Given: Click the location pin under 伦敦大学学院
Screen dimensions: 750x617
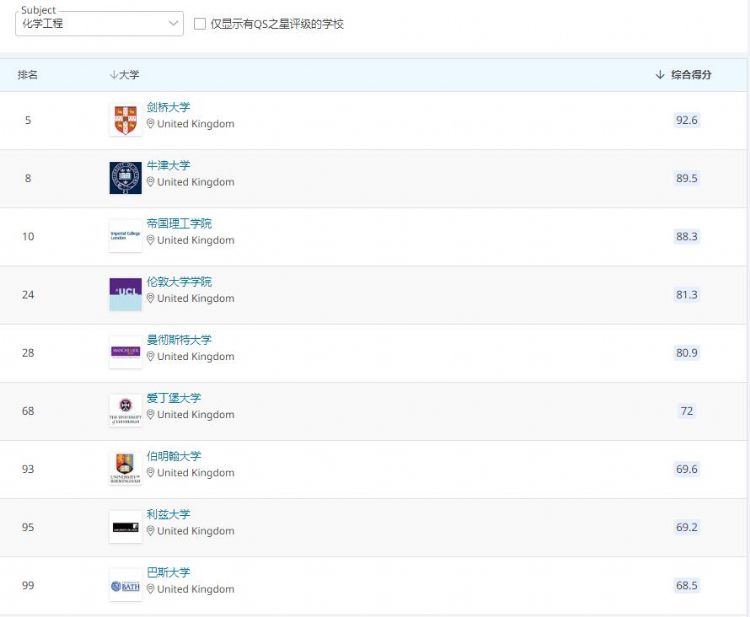Looking at the screenshot, I should 150,298.
